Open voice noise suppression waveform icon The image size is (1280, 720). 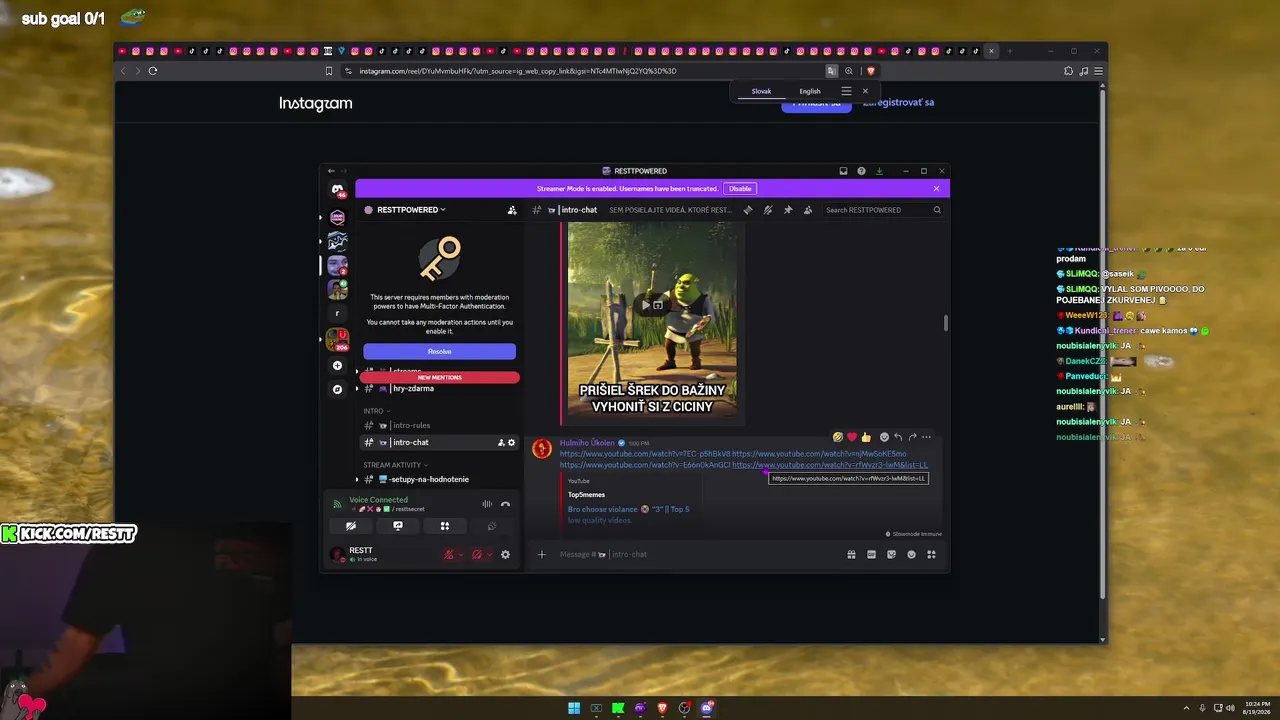click(487, 504)
